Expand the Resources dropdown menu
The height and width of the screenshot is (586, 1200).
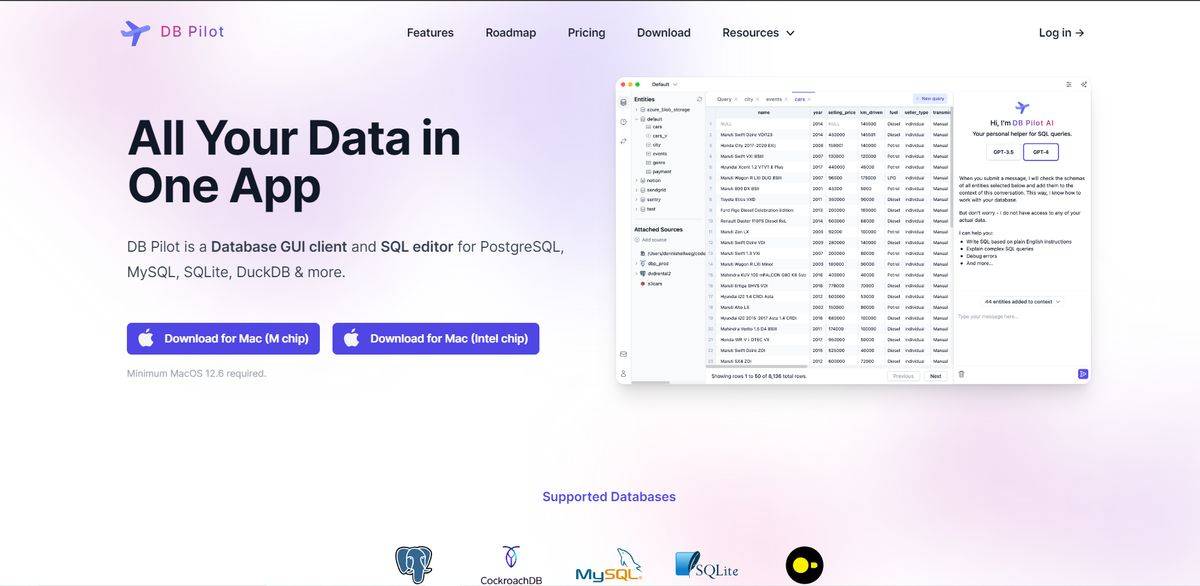click(750, 33)
